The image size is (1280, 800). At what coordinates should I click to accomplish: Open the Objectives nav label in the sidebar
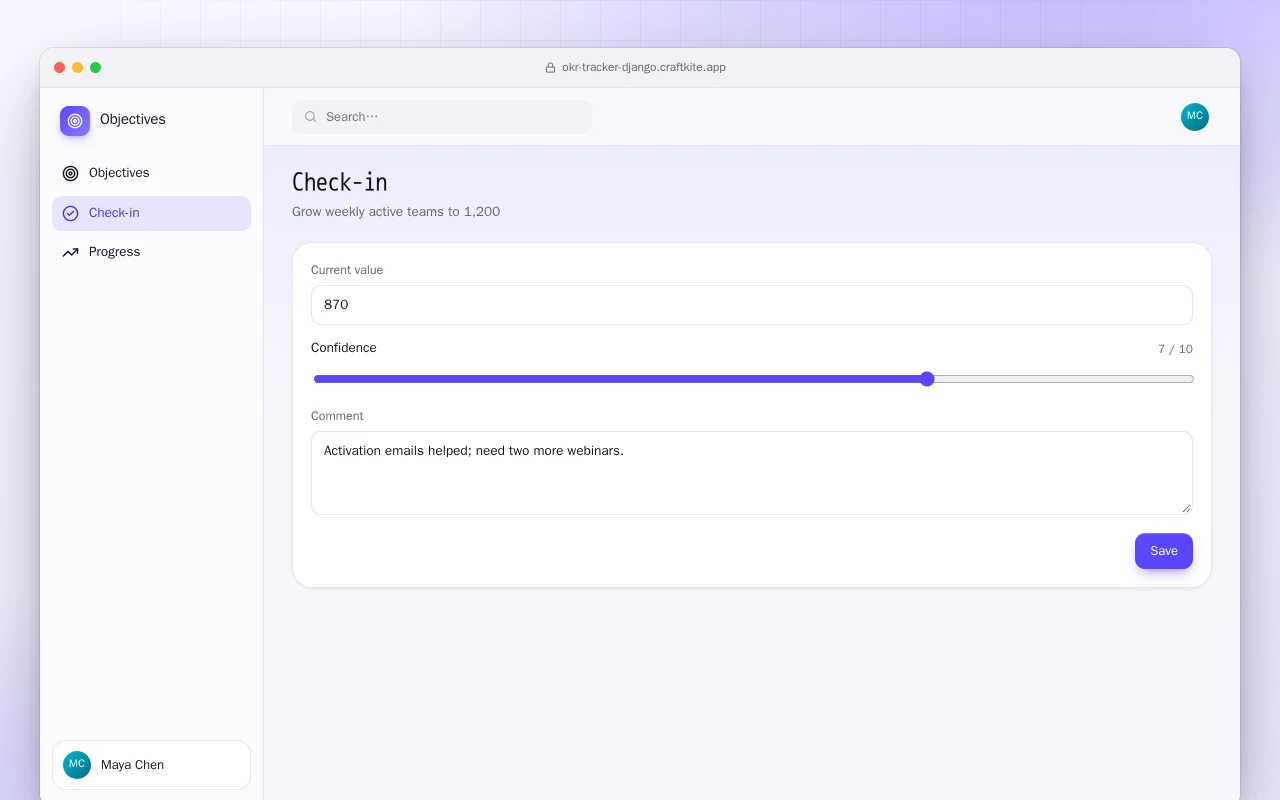click(x=119, y=173)
